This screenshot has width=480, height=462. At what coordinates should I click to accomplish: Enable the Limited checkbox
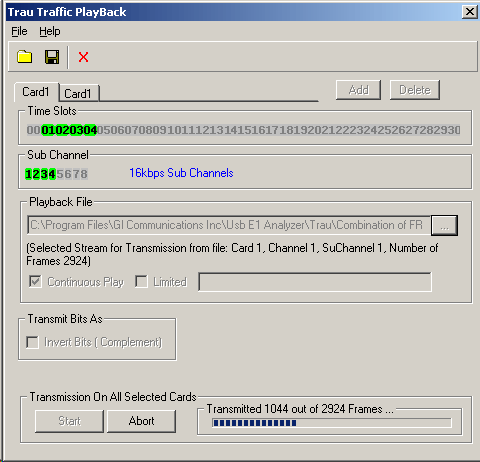[142, 282]
